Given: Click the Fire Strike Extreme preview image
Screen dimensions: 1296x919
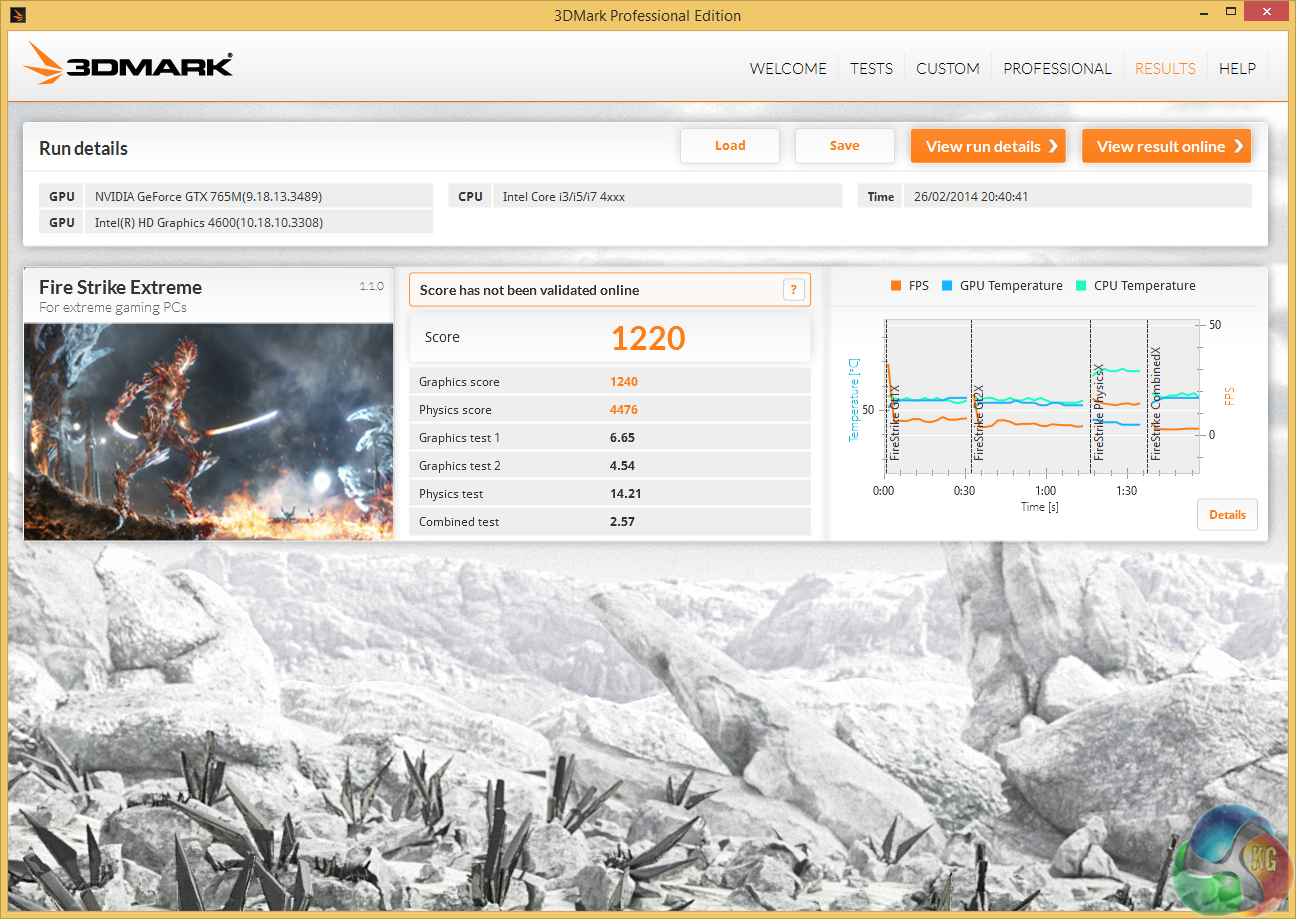Looking at the screenshot, I should [x=208, y=431].
